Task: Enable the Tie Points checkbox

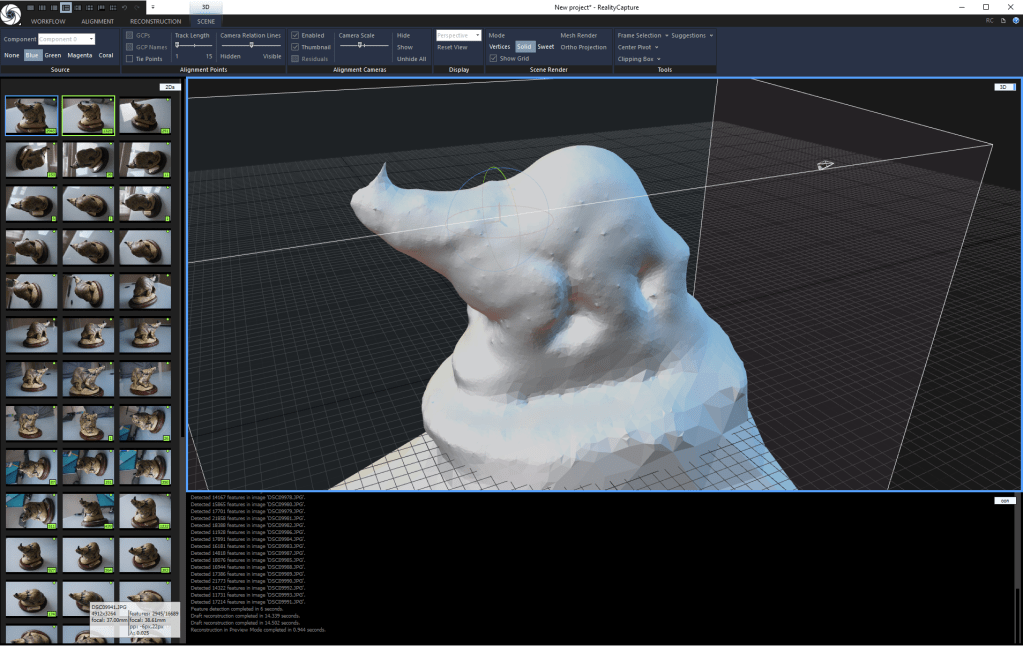Action: (x=131, y=58)
